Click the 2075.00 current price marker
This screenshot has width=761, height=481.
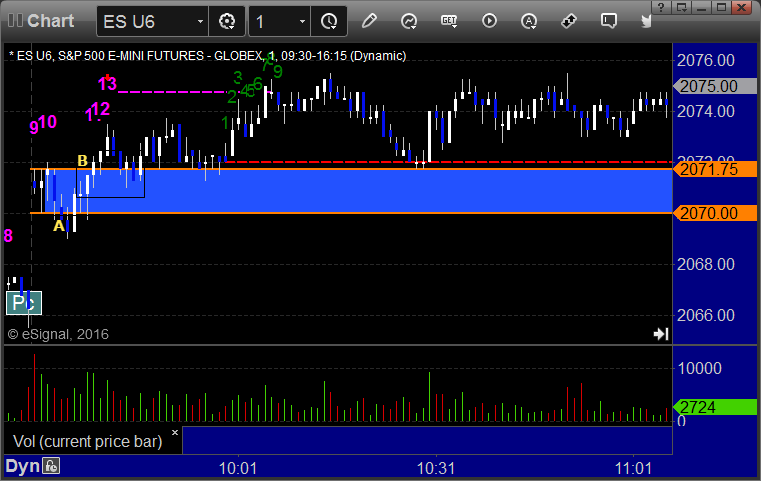point(715,86)
